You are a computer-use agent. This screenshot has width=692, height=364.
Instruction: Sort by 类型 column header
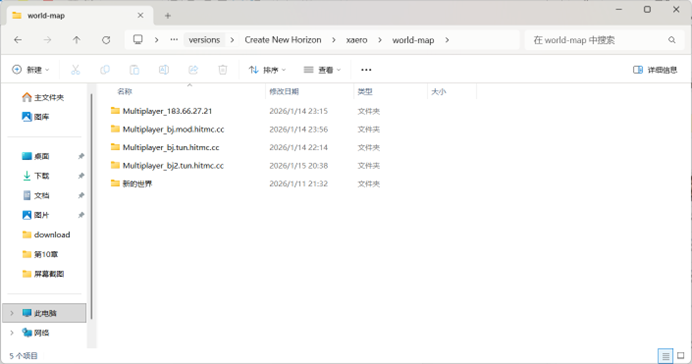coord(365,91)
